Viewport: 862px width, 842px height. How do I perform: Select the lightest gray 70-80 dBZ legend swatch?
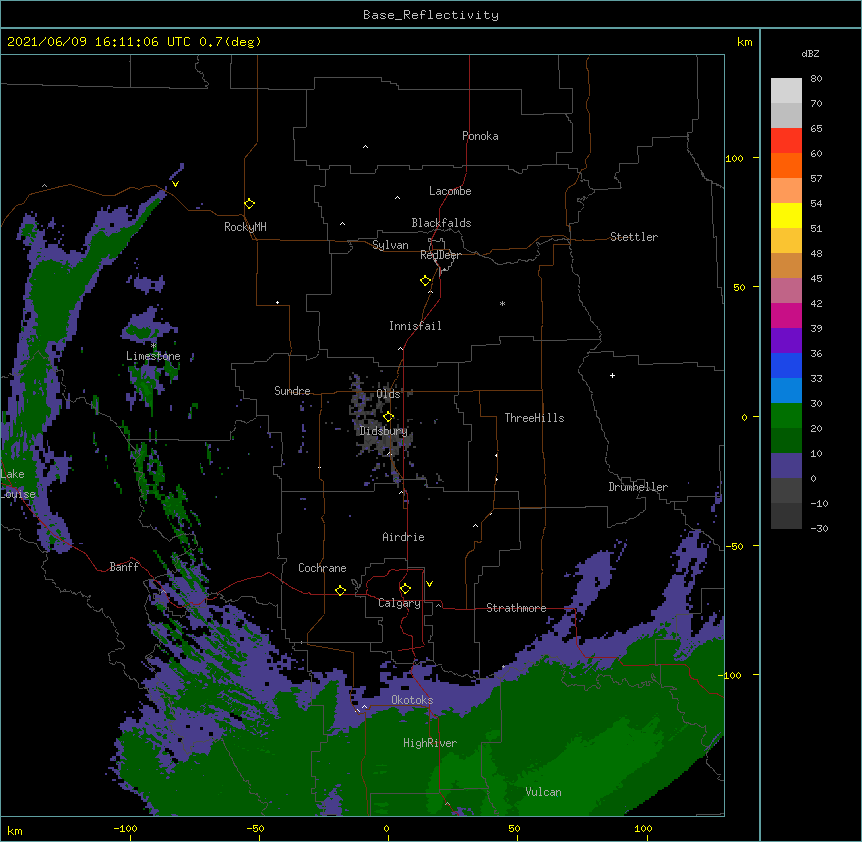786,91
